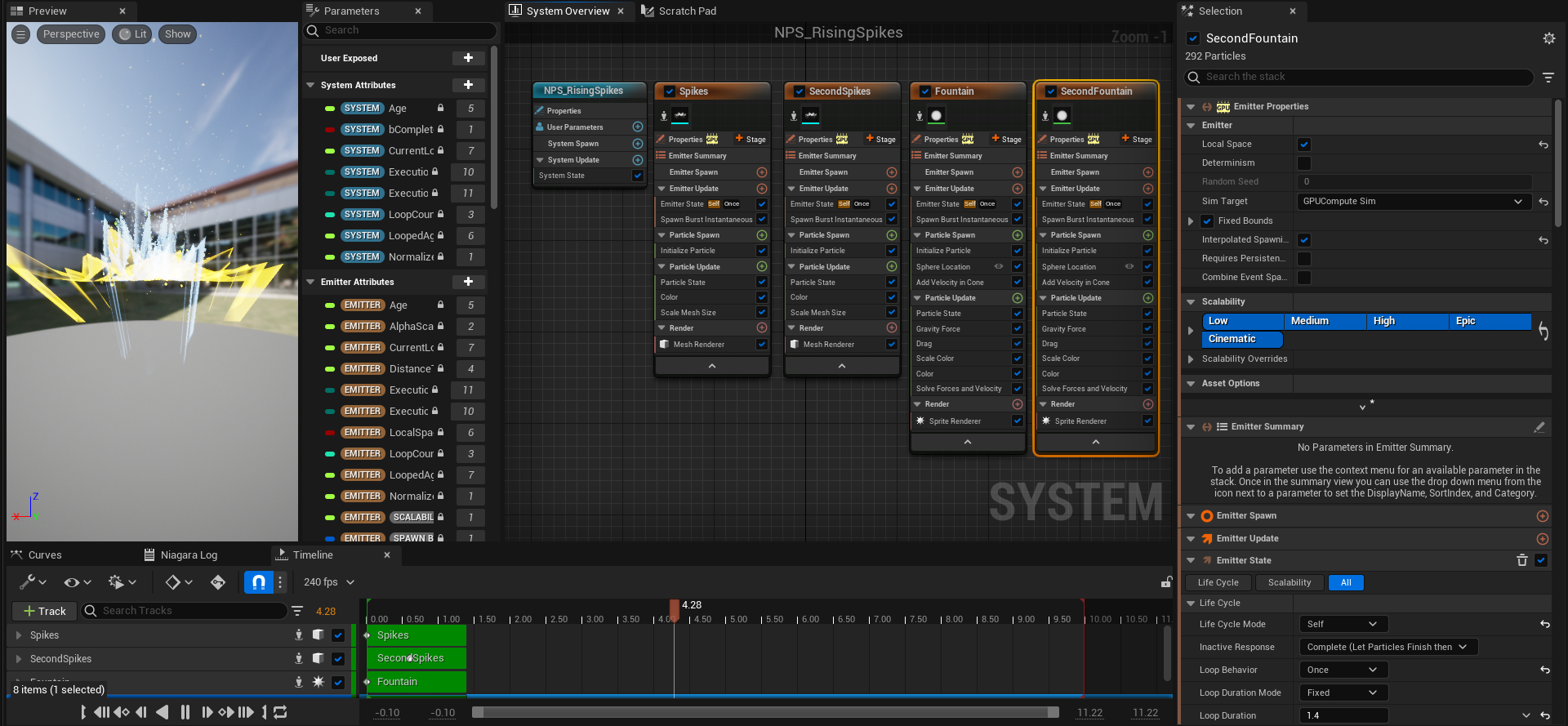Disable the Local Space checkbox
Viewport: 1568px width, 726px height.
pos(1304,145)
